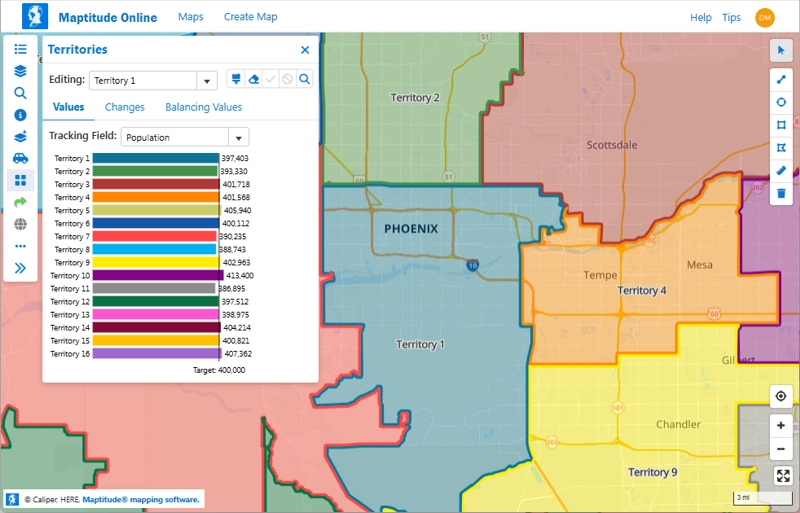Switch to the Changes tab

(x=125, y=107)
